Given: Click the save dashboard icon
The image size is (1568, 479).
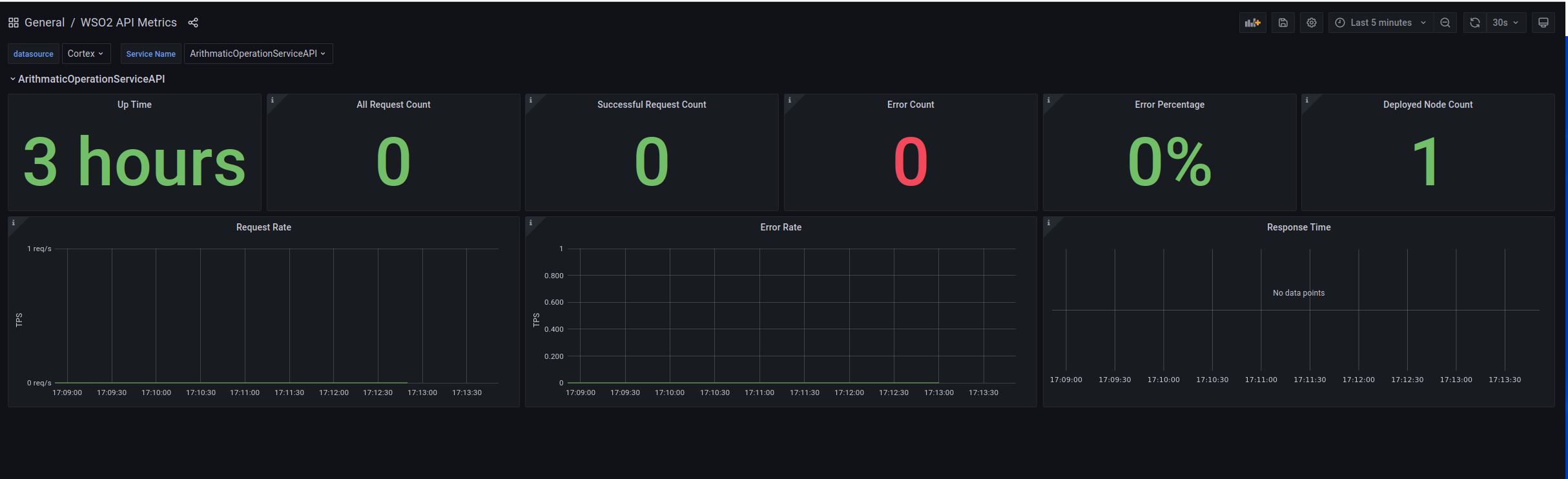Looking at the screenshot, I should (1283, 23).
